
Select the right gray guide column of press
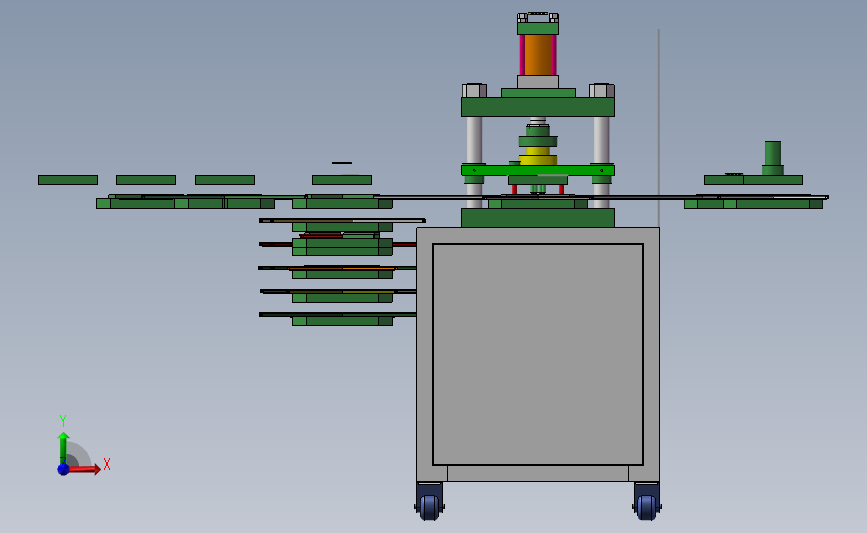click(x=602, y=140)
